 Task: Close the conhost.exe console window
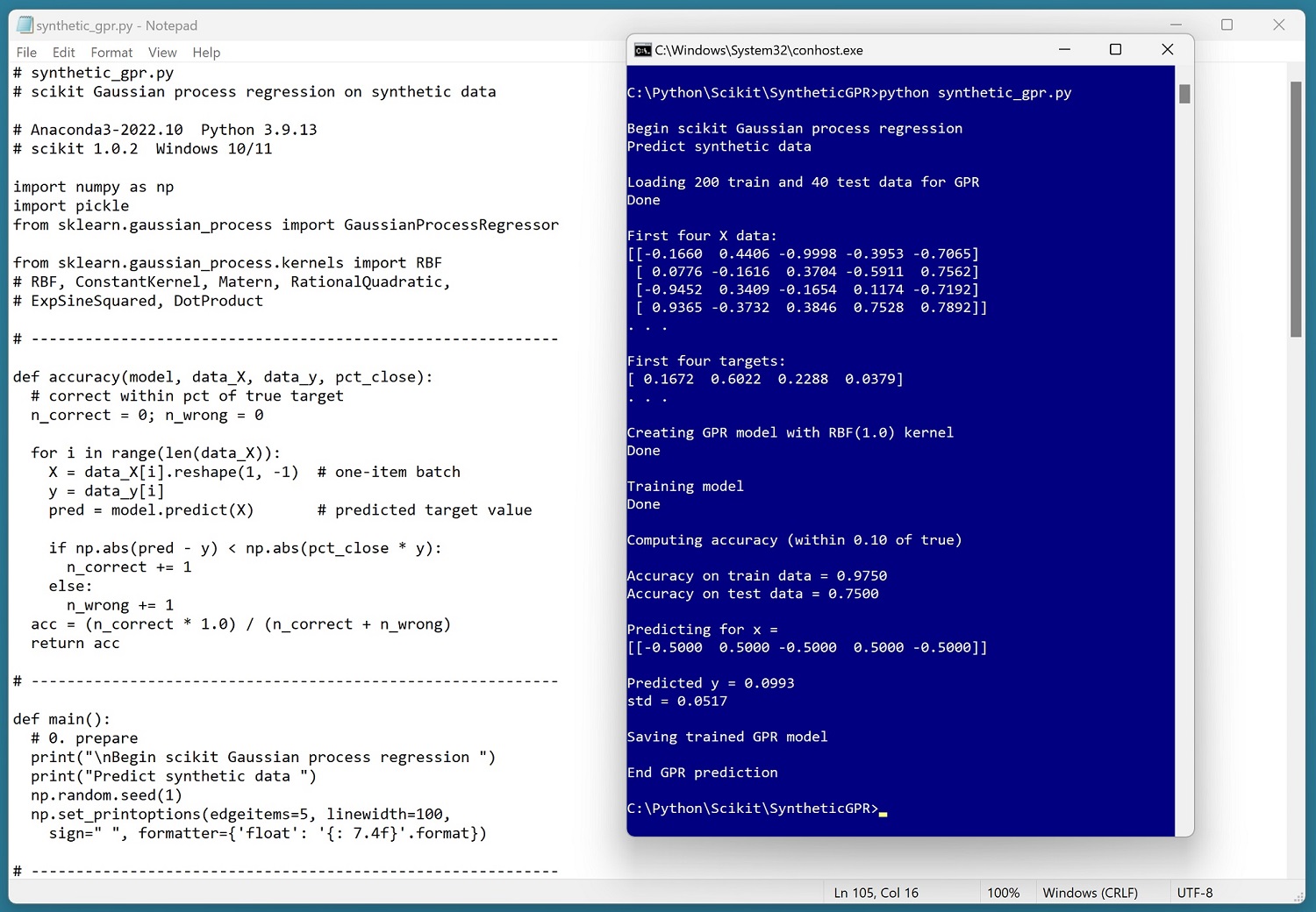[1167, 50]
